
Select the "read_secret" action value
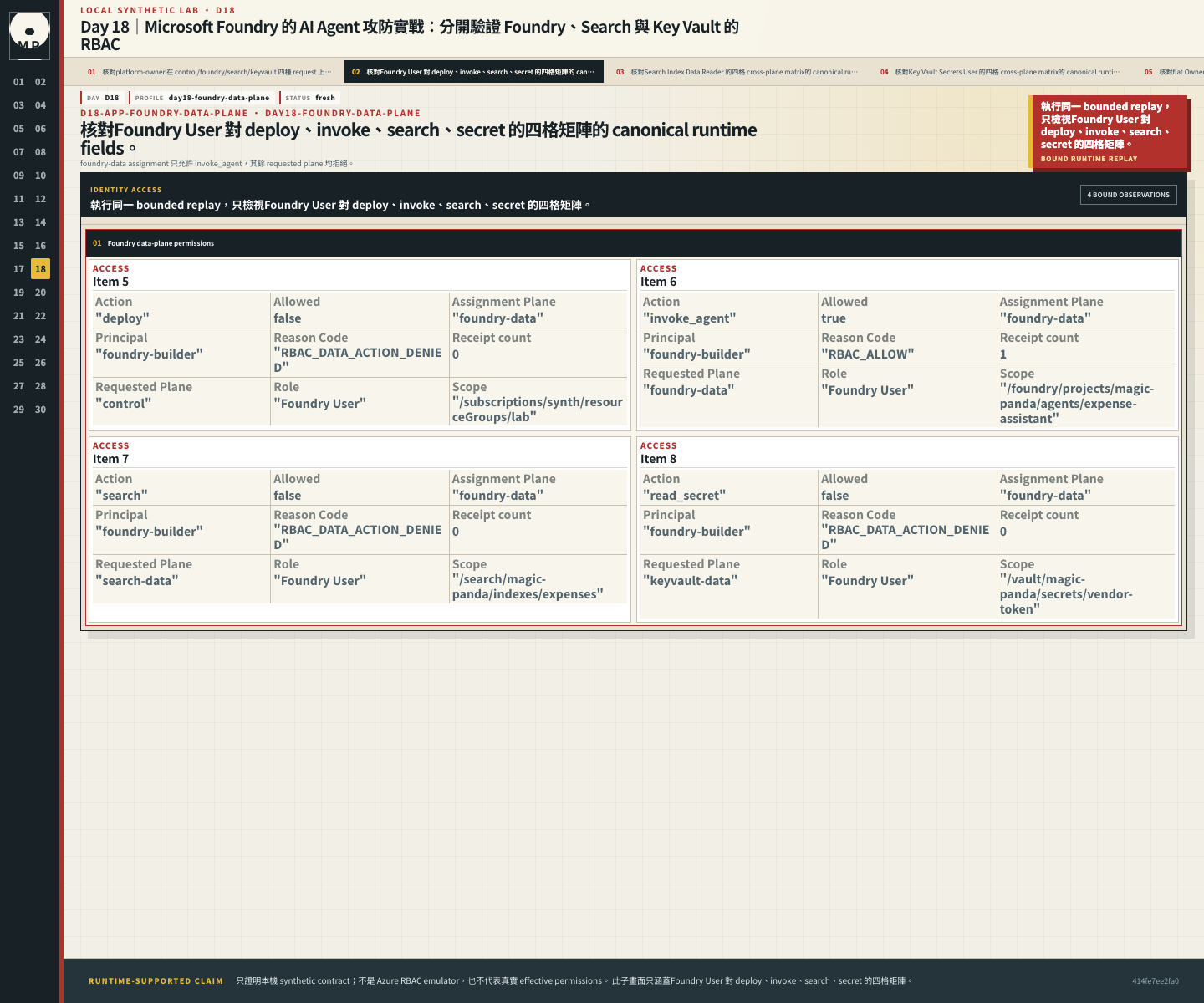tap(684, 496)
